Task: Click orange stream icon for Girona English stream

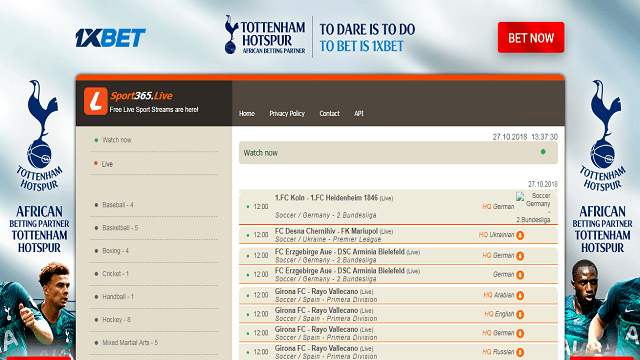Action: tap(520, 314)
